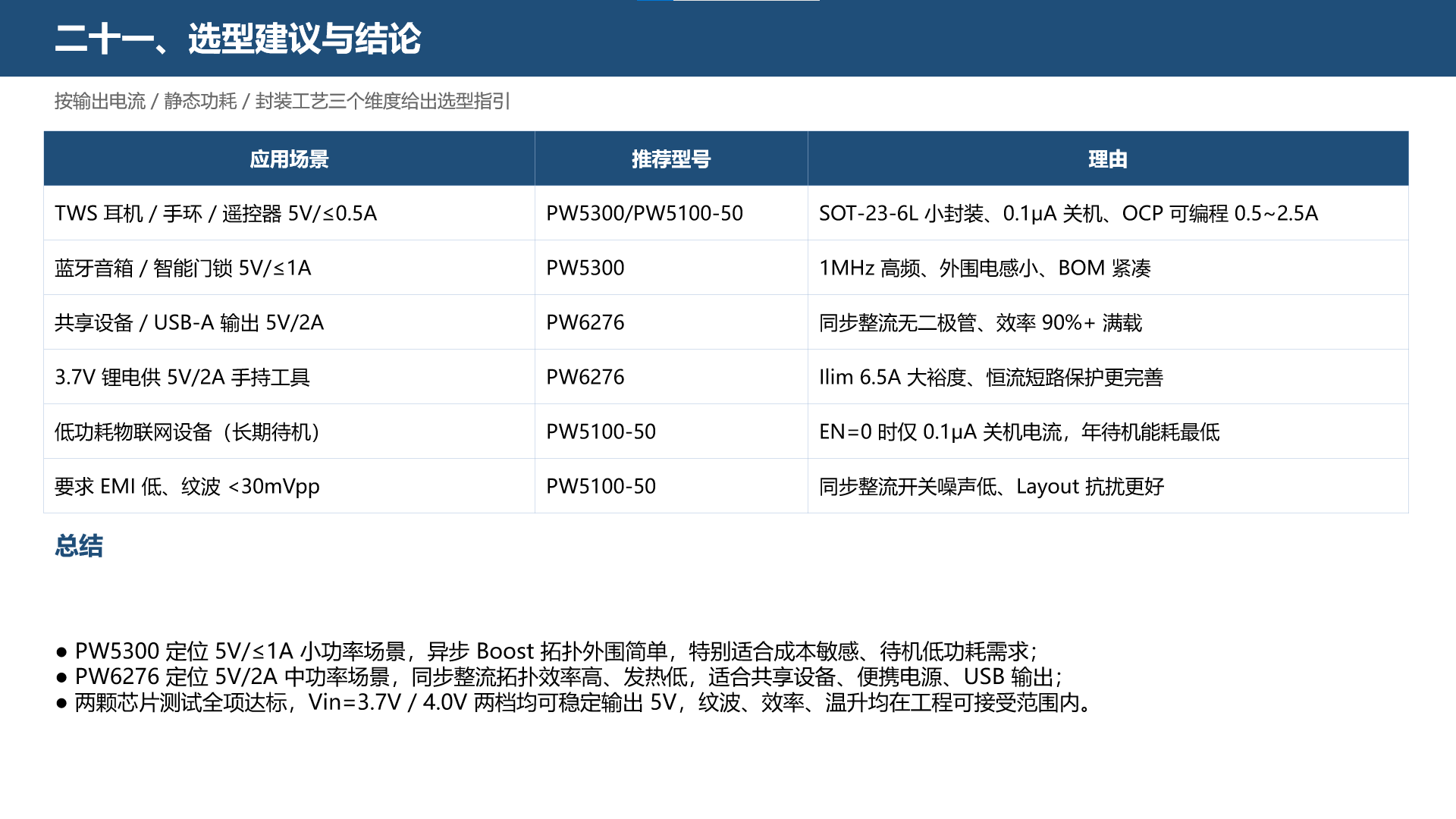Select cell 蓝牙音箱 / 智能门锁 5V/≤1A

point(289,268)
